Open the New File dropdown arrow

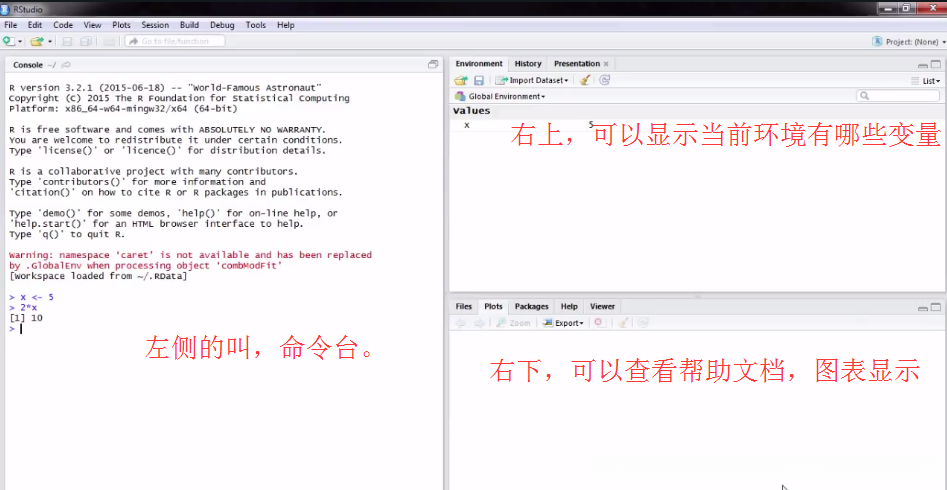(x=21, y=42)
